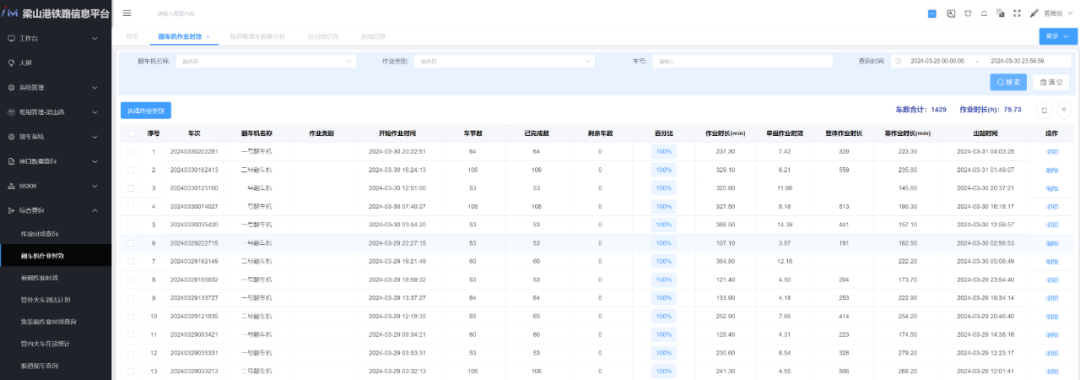Expand the 更多 dropdown button
Screen dimensions: 1080x380
1058,36
